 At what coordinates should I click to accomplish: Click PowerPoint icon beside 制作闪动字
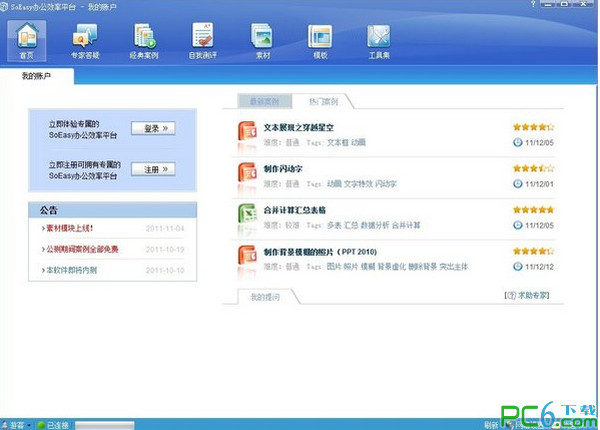point(248,173)
